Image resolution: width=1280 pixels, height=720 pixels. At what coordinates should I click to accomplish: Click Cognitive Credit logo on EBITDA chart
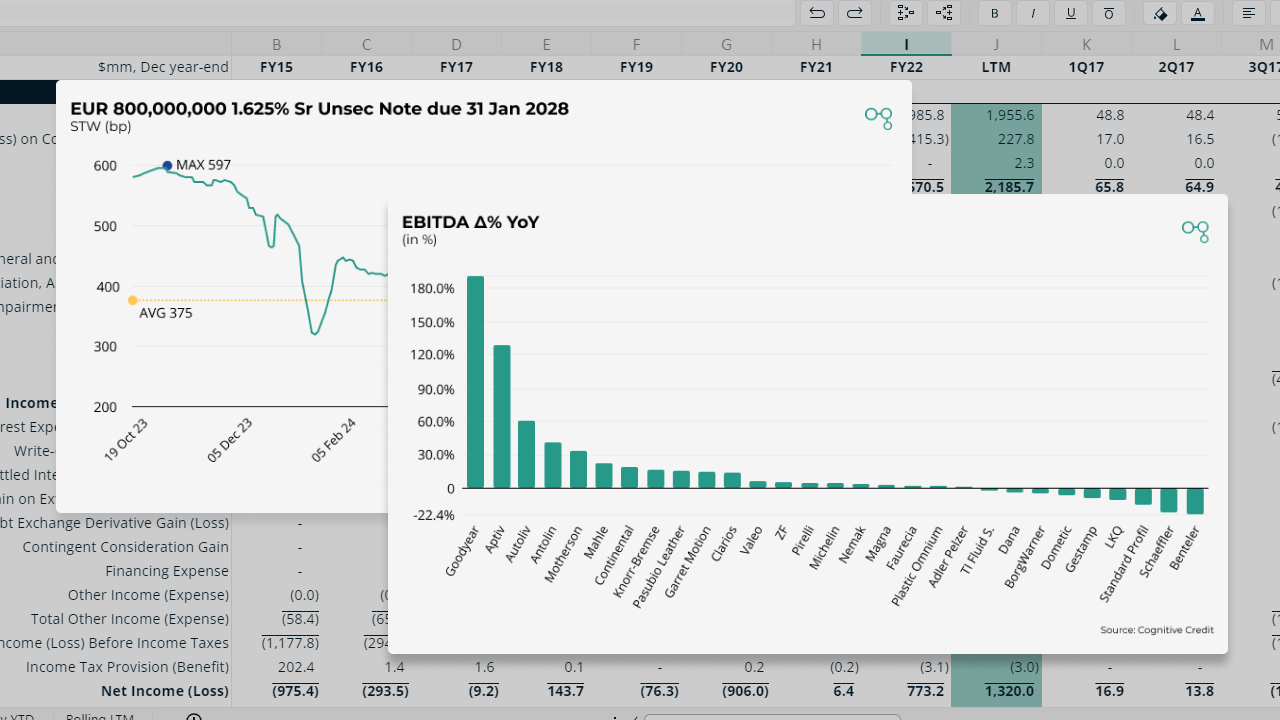click(x=1195, y=231)
